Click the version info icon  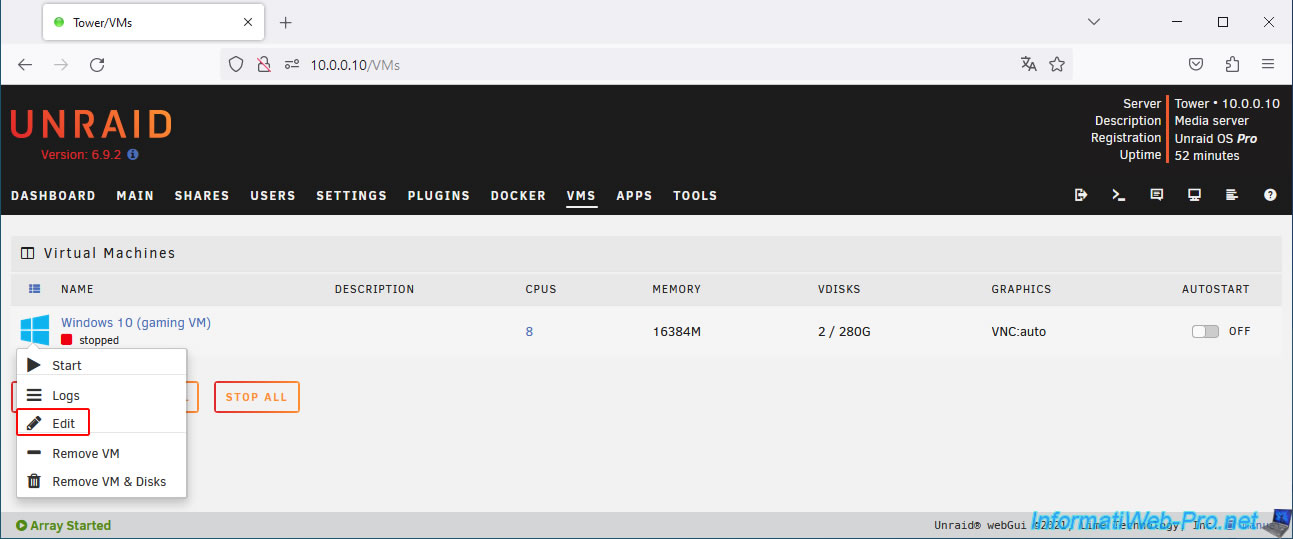(133, 155)
